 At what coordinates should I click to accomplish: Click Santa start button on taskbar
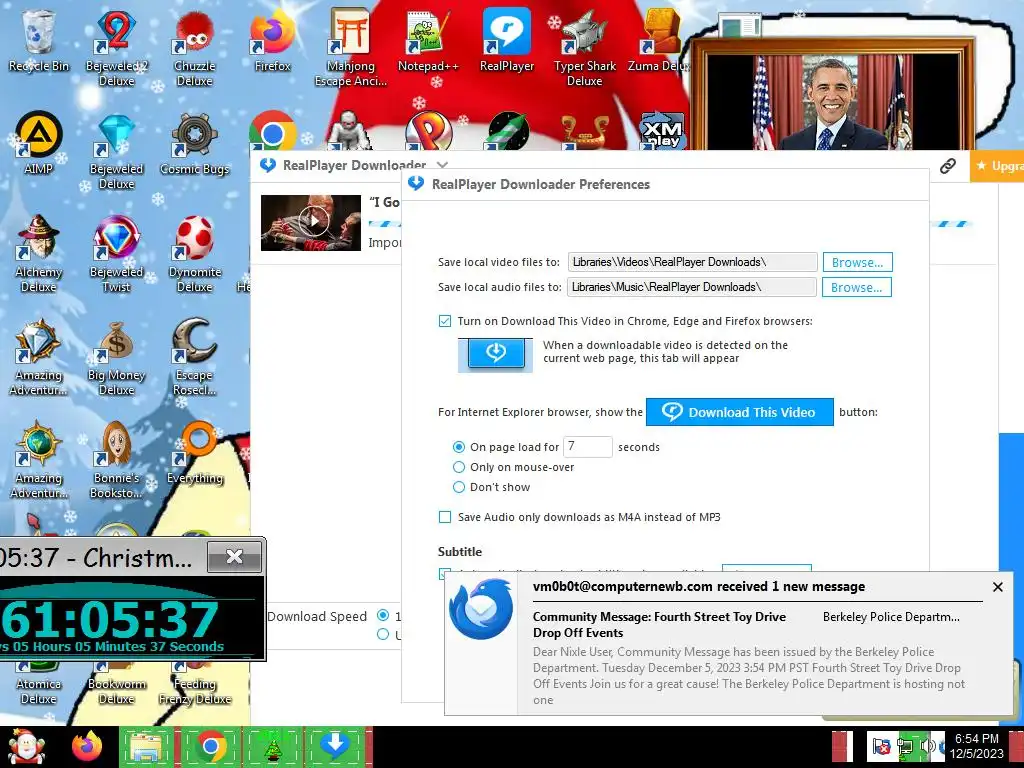[x=25, y=746]
